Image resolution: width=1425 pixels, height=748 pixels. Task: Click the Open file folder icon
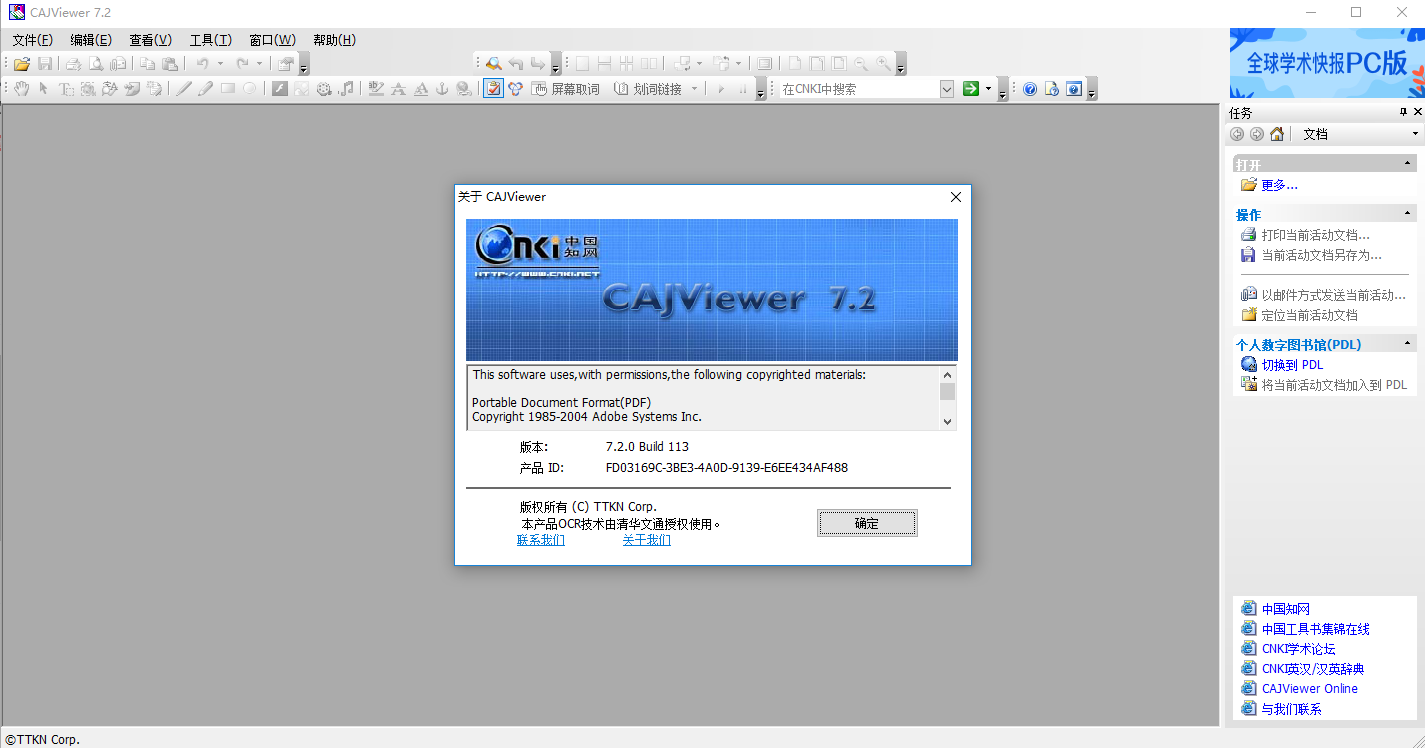22,64
